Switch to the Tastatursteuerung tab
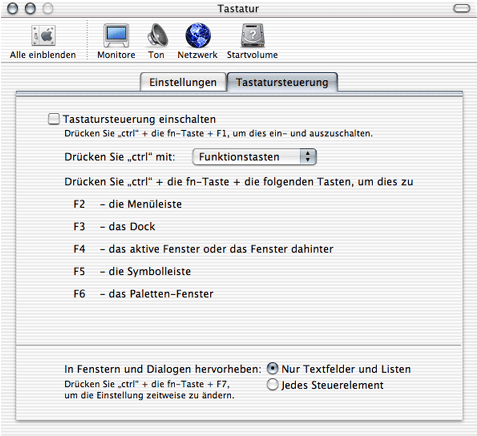 [282, 82]
